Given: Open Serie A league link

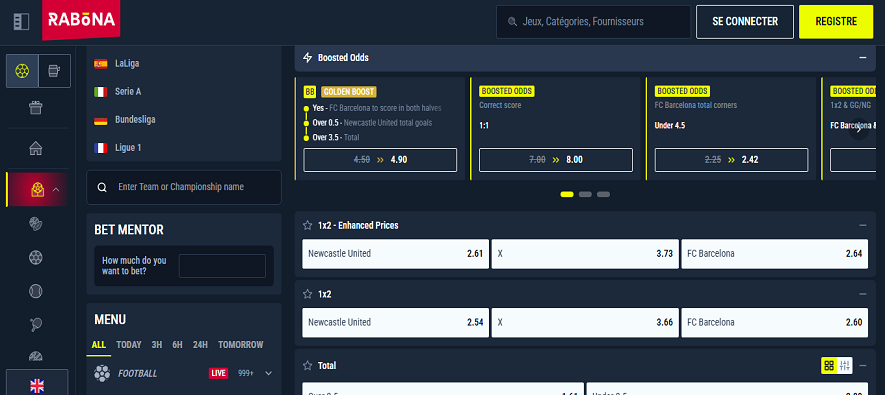Looking at the screenshot, I should click(127, 91).
